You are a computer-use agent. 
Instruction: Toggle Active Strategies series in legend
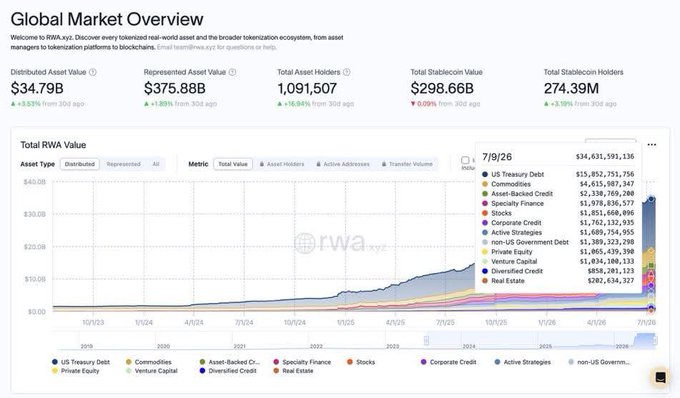point(523,362)
